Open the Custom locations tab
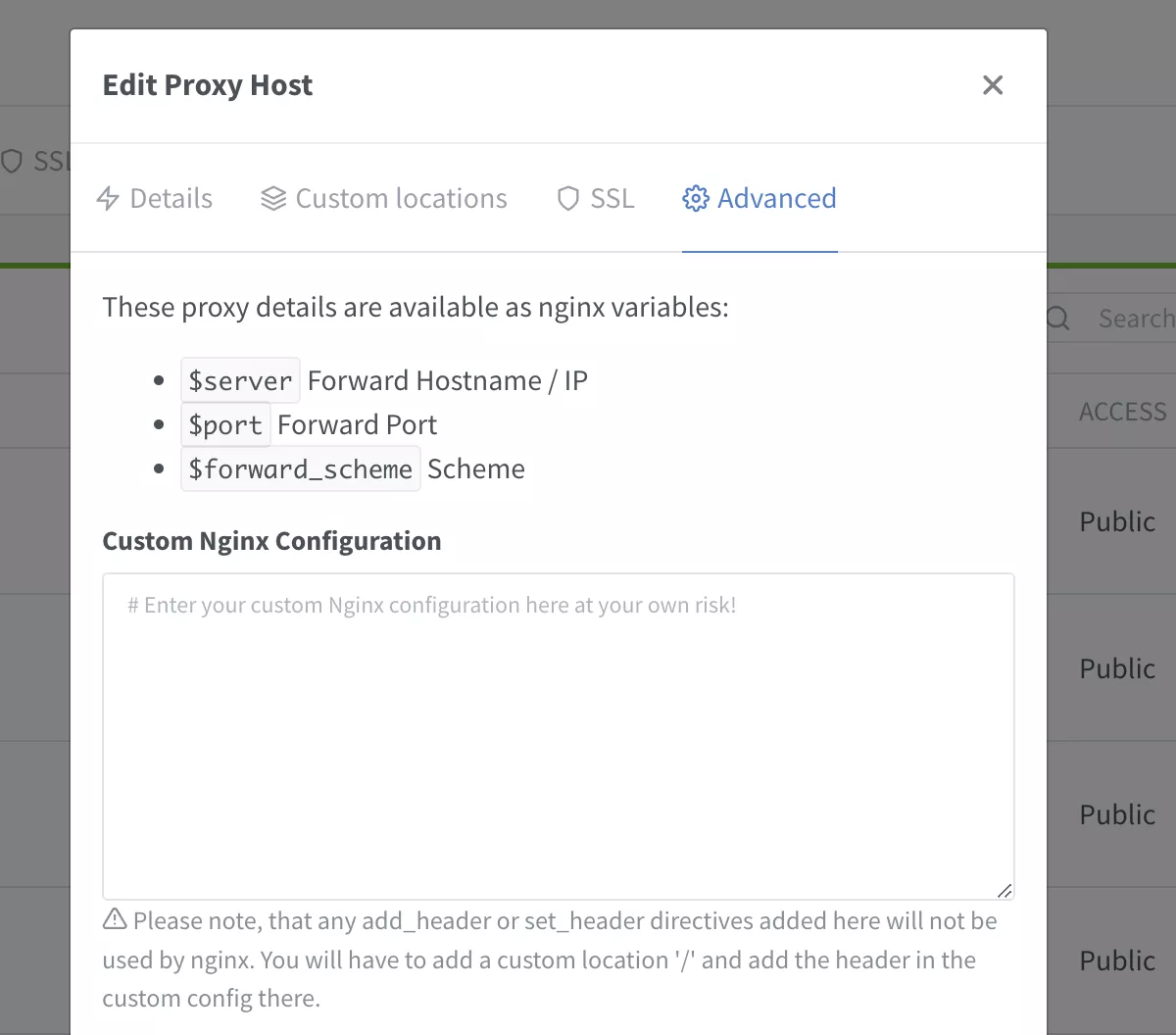Screen dimensions: 1176x1035 tap(401, 199)
